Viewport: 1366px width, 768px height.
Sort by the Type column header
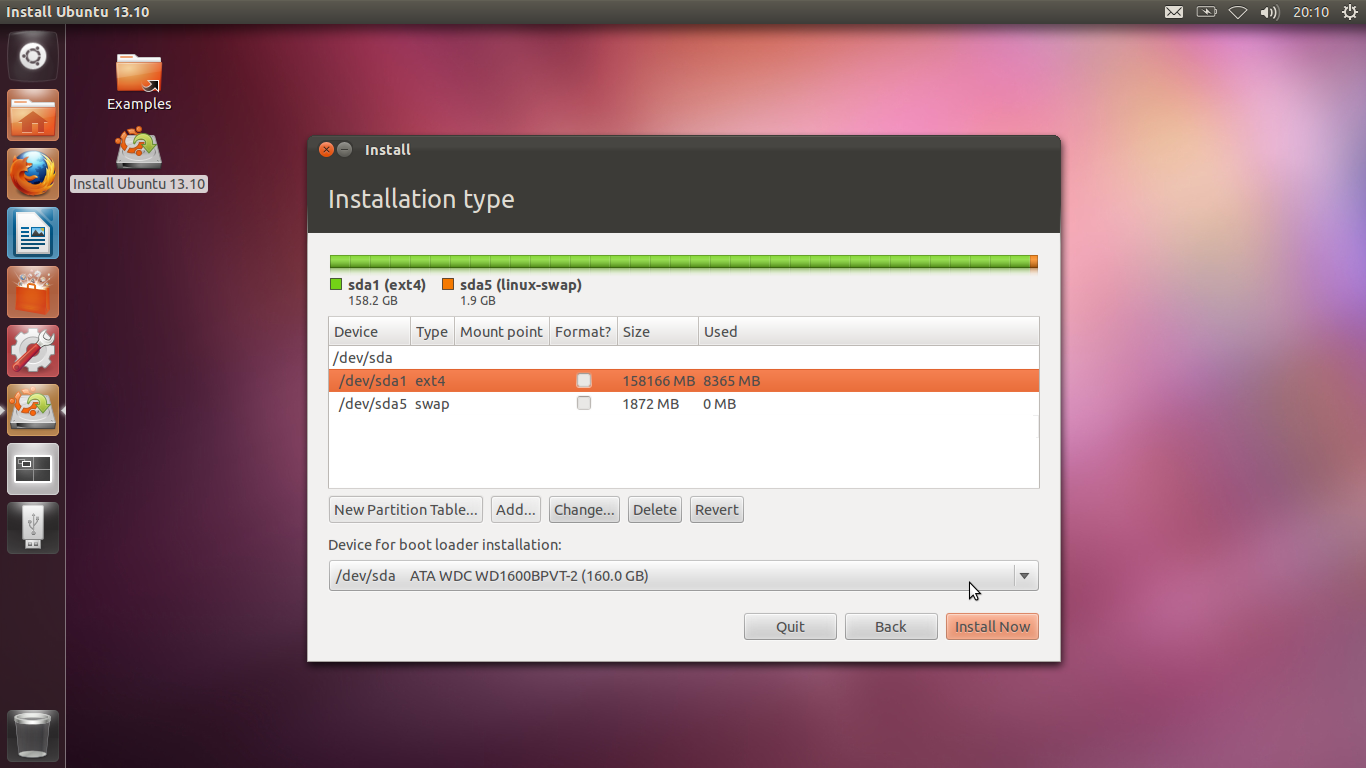[432, 332]
